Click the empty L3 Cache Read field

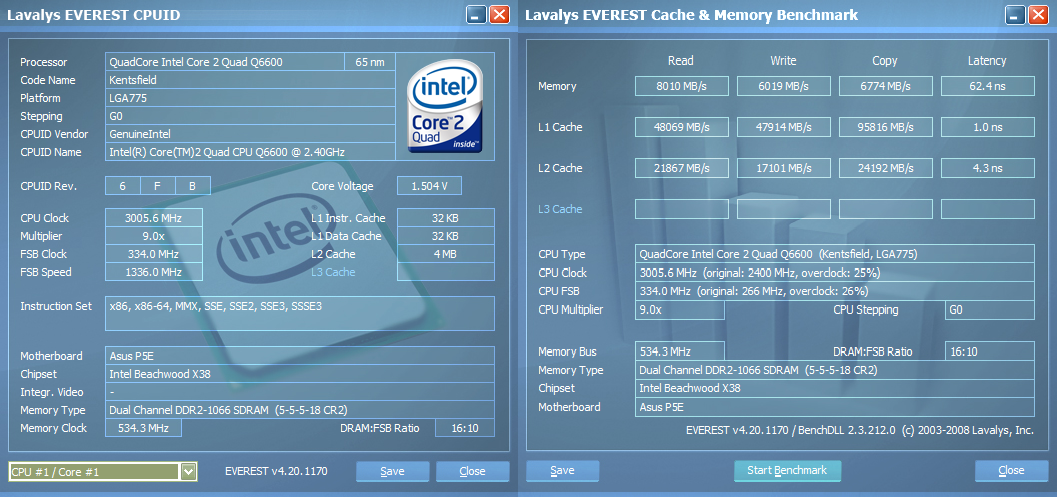(x=682, y=209)
